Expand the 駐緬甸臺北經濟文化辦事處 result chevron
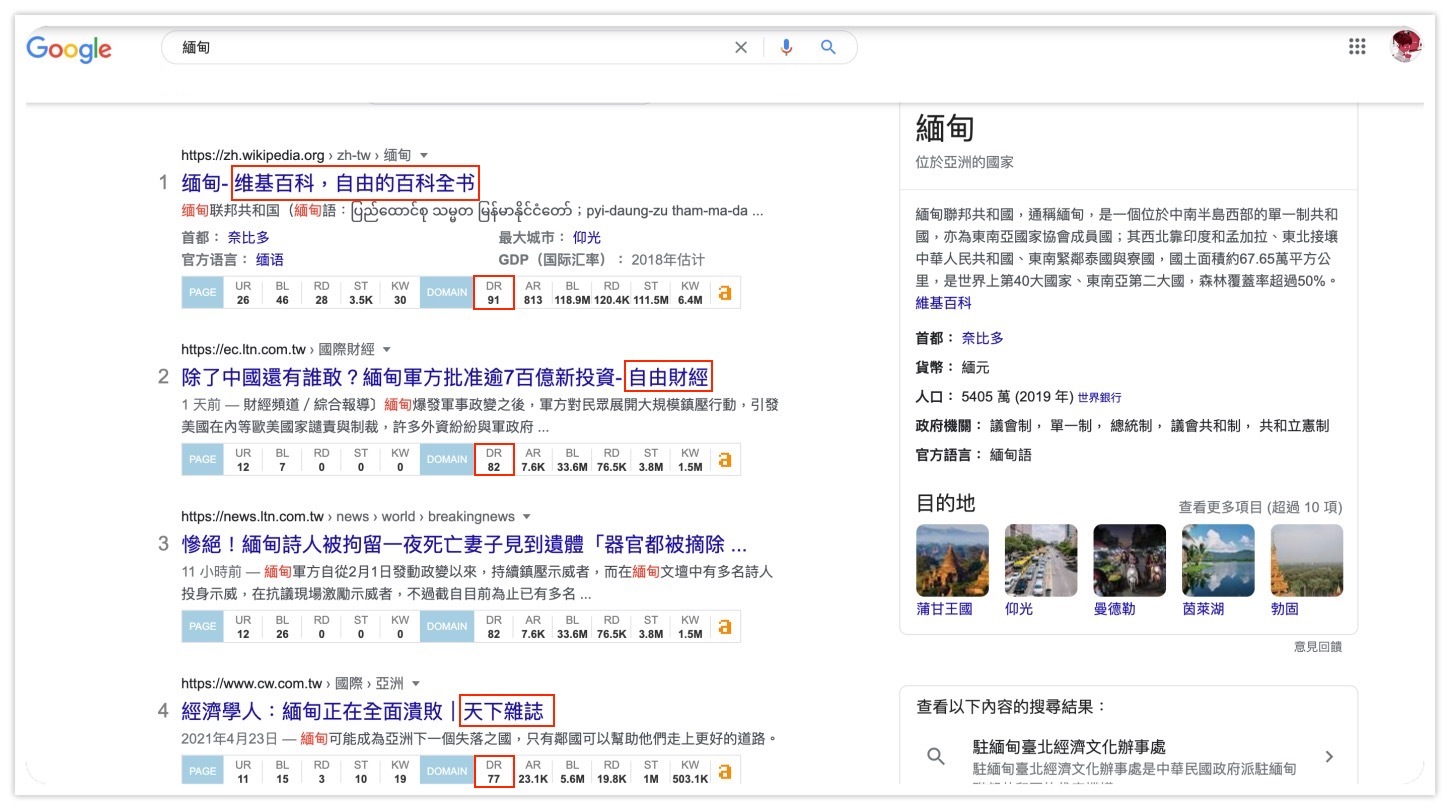Viewport: 1450px width, 810px height. point(1330,757)
